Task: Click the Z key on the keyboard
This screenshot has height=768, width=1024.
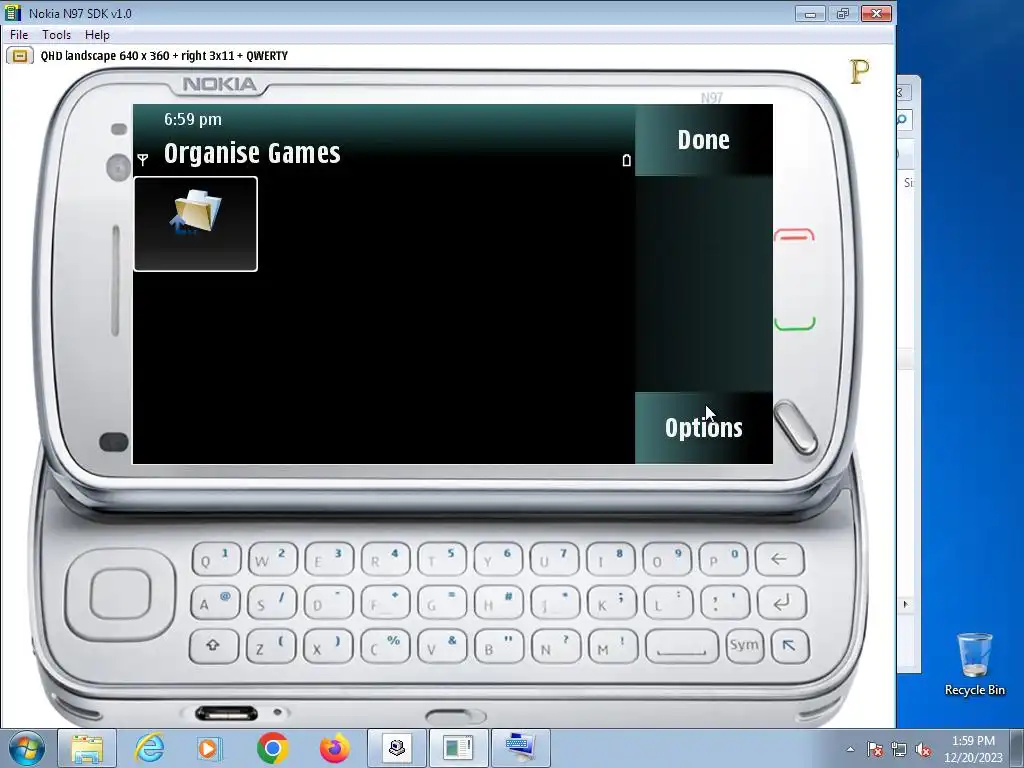Action: (271, 646)
